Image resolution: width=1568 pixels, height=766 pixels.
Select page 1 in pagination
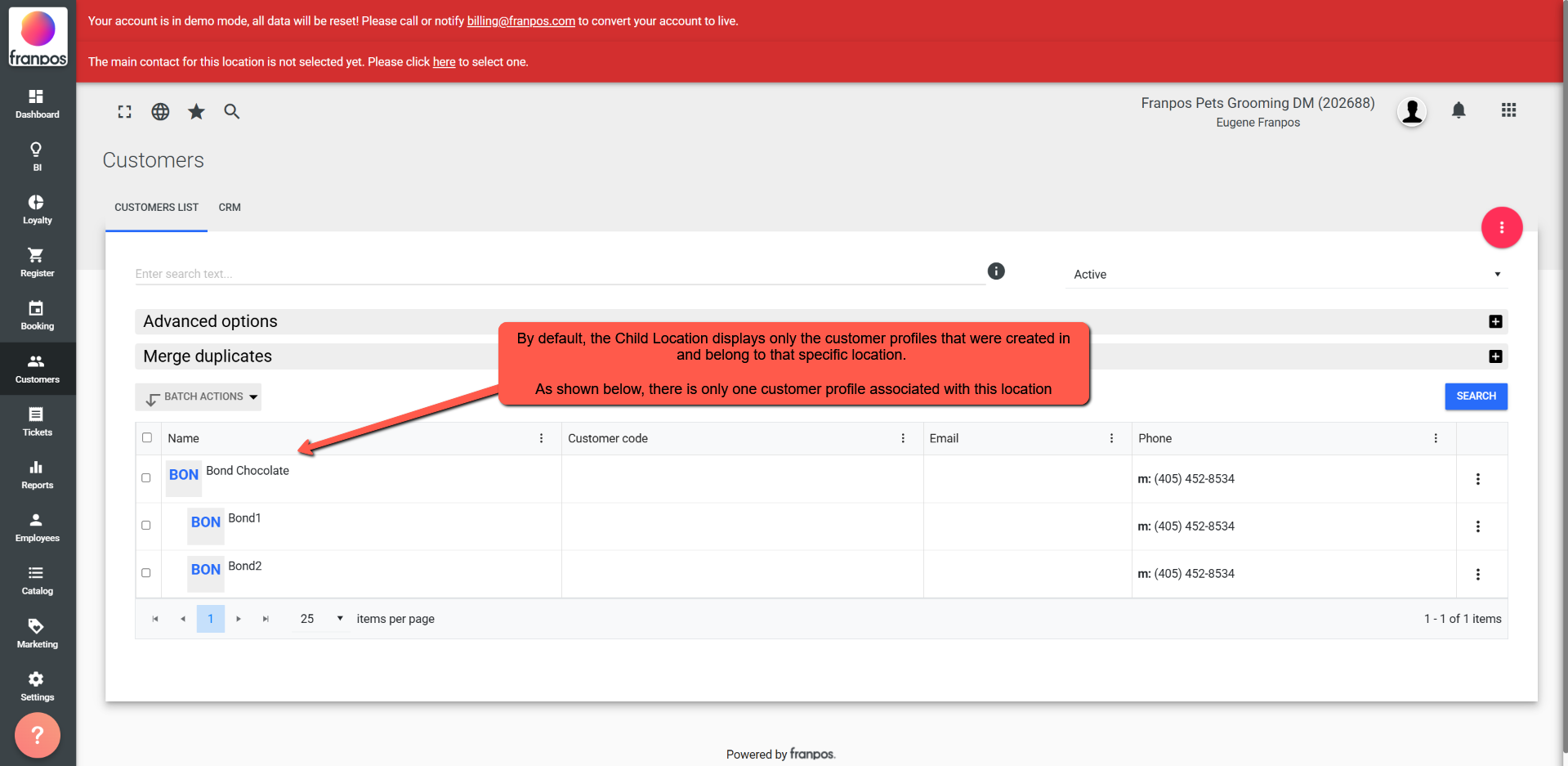211,619
